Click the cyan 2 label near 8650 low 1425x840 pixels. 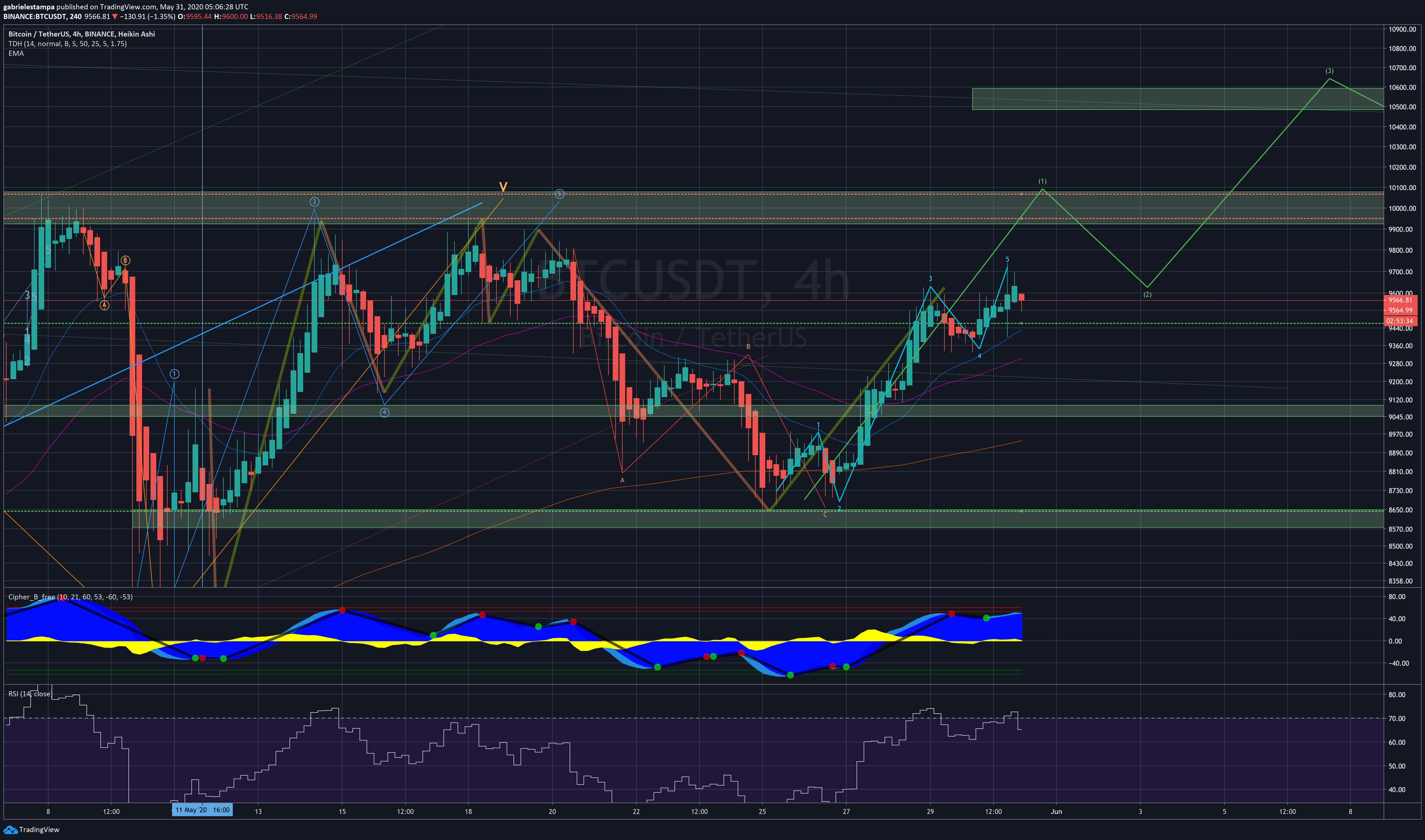[839, 508]
